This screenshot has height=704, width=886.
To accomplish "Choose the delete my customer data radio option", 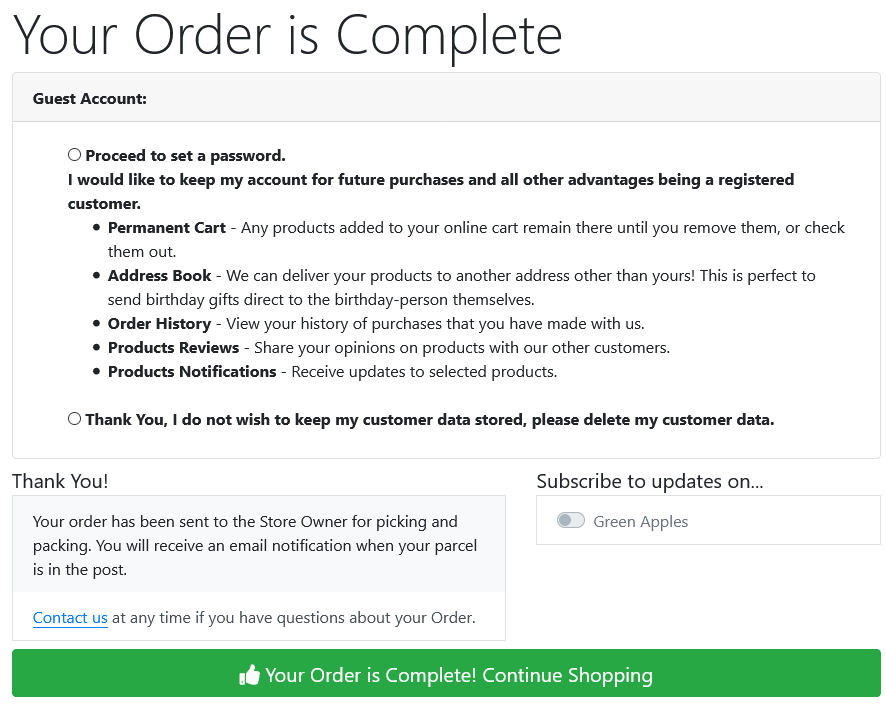I will tap(75, 419).
